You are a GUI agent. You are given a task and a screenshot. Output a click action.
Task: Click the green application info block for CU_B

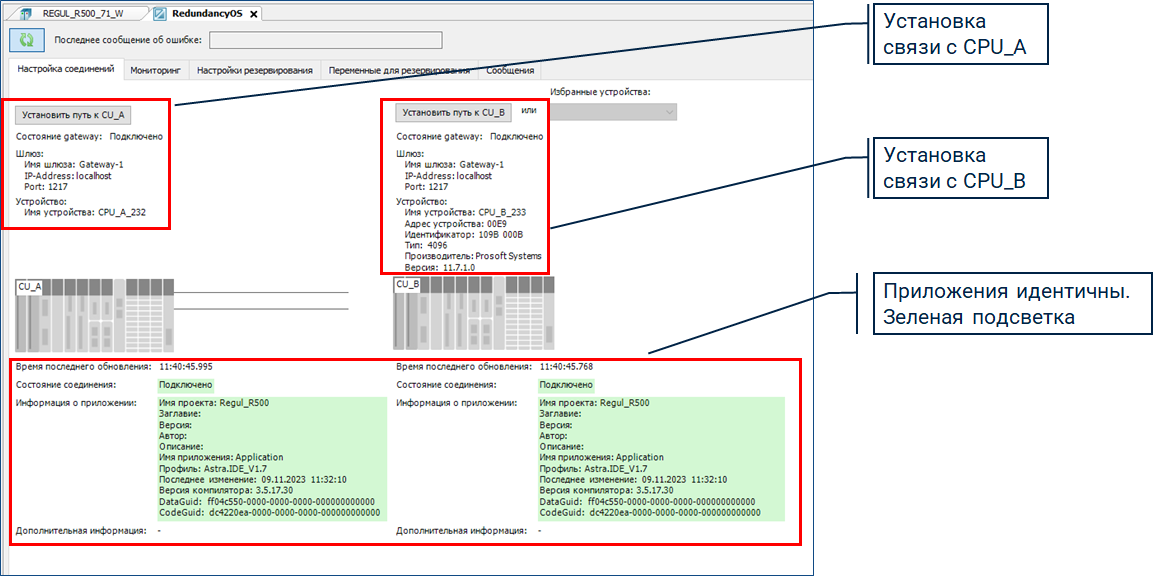[660, 458]
